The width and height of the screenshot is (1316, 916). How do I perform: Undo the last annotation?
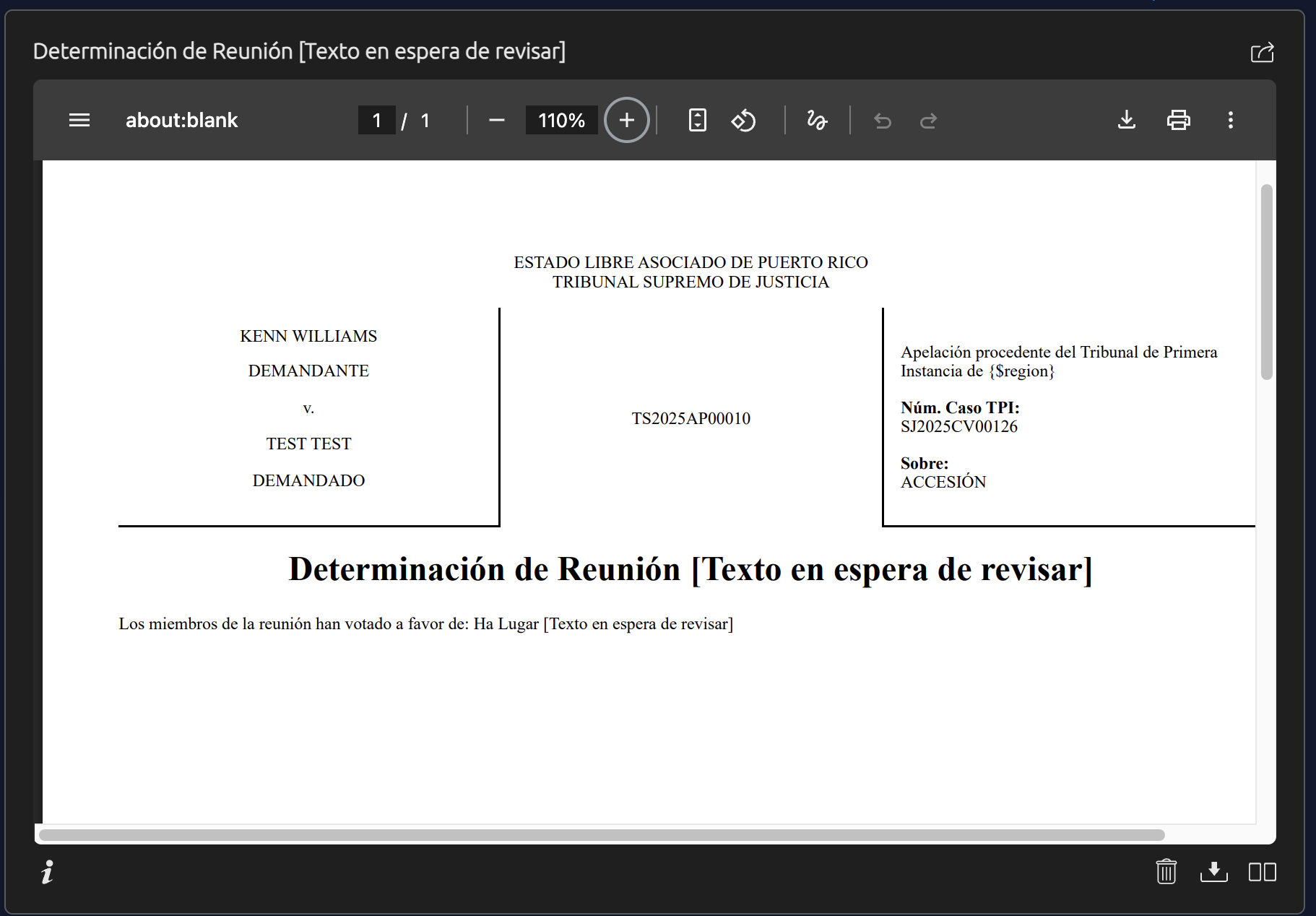(x=882, y=121)
